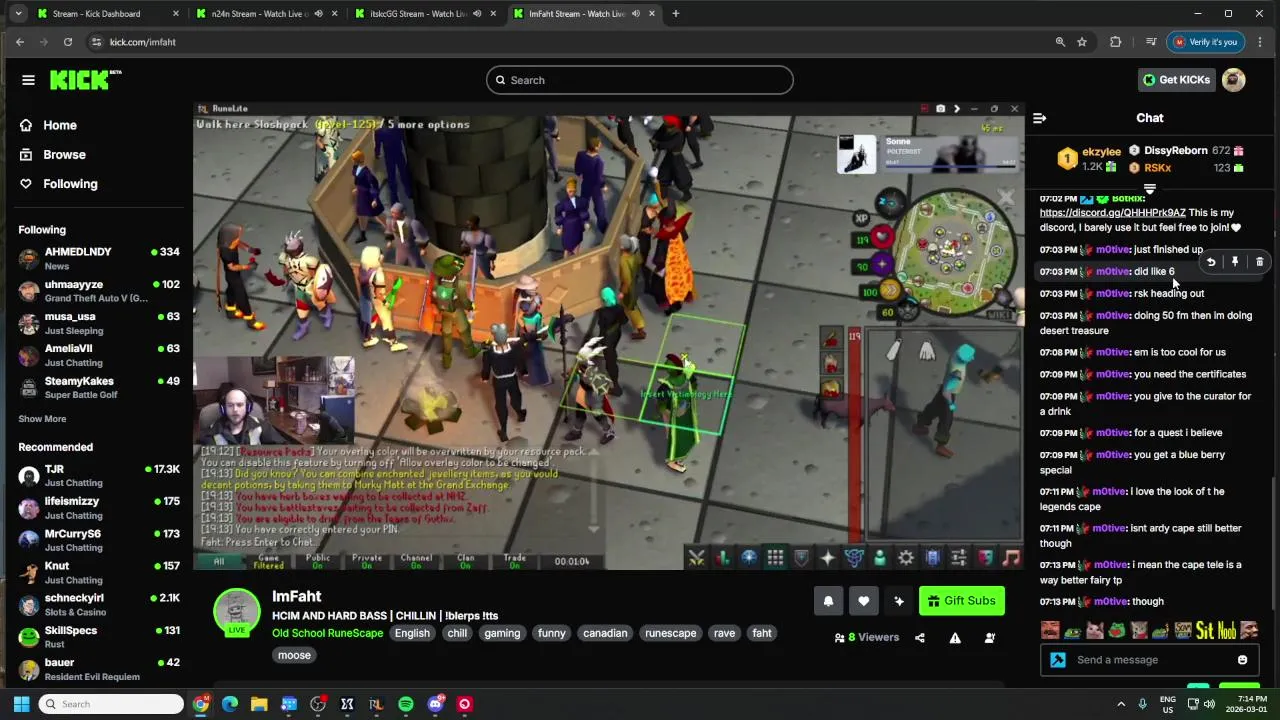Bookmark this page with the star icon
Screen dimensions: 1280x720
click(1082, 42)
